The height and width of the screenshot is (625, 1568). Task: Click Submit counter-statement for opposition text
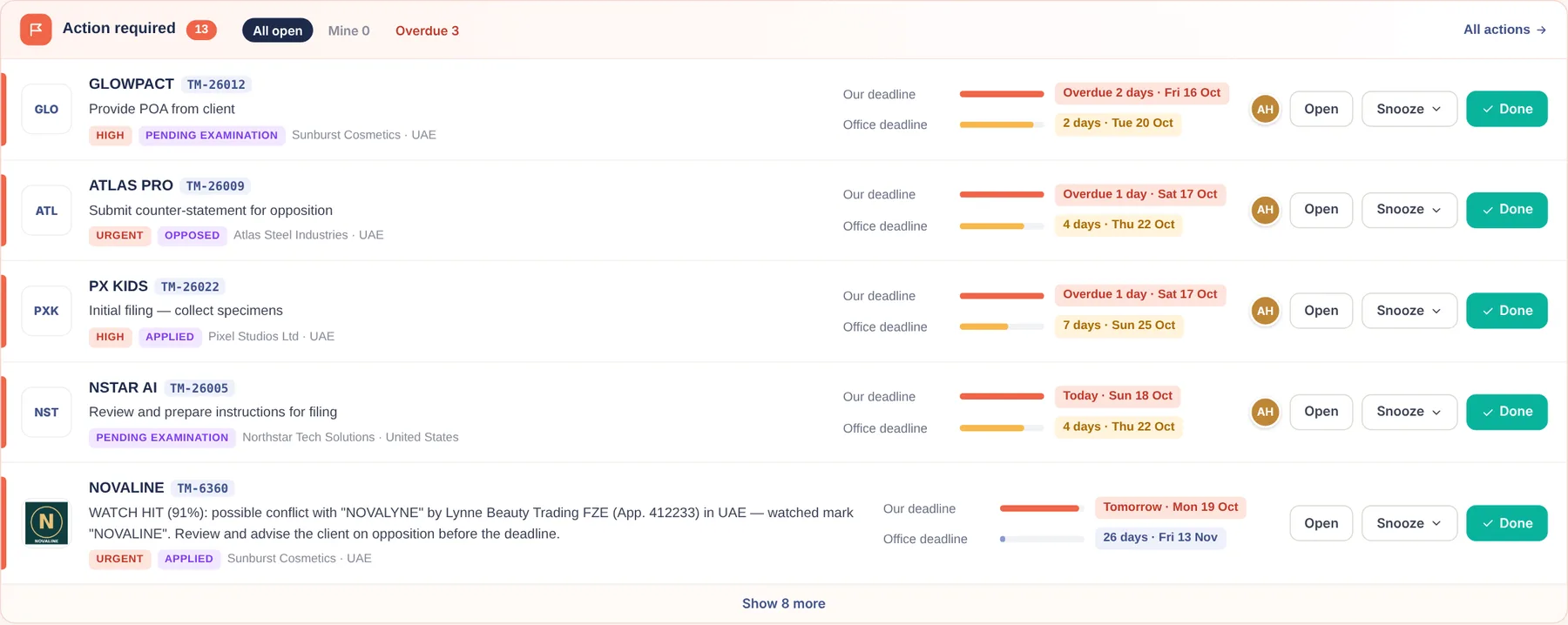(x=211, y=211)
